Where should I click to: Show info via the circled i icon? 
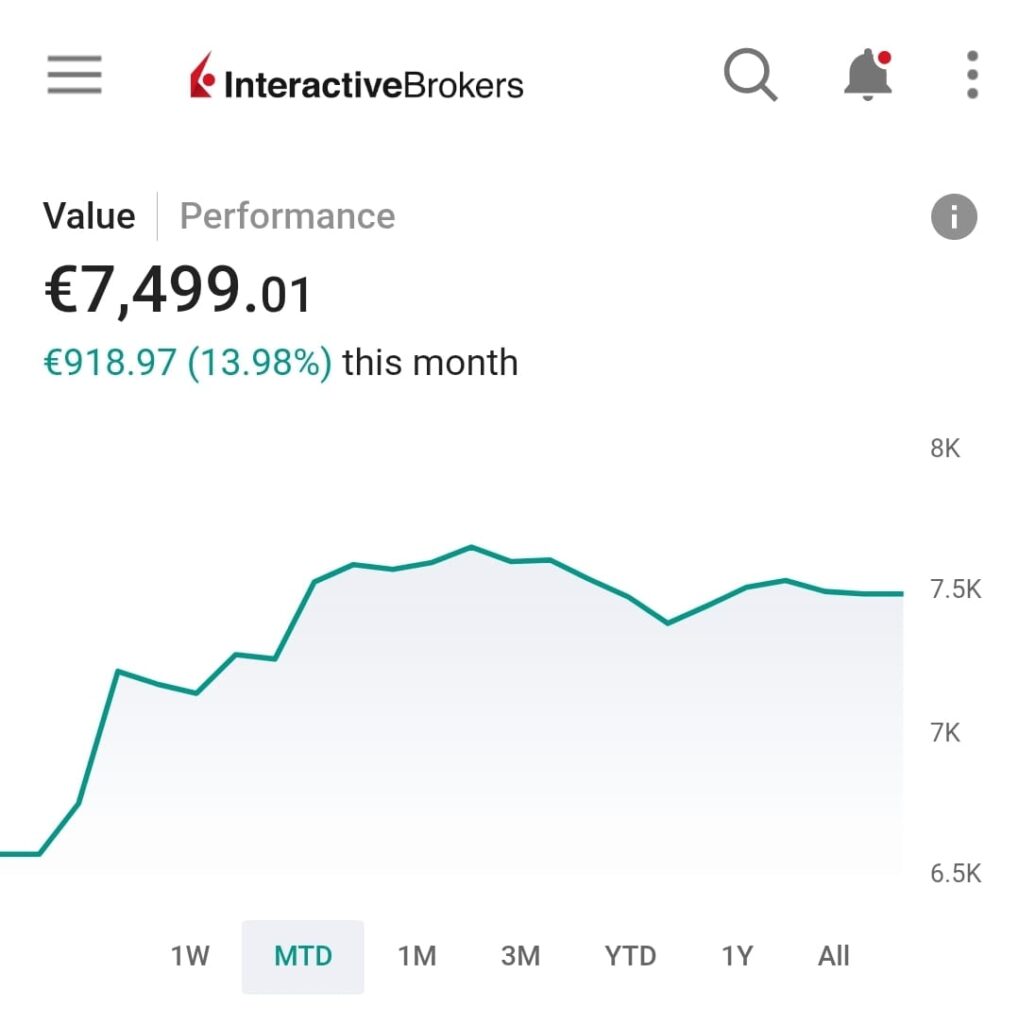(x=953, y=217)
